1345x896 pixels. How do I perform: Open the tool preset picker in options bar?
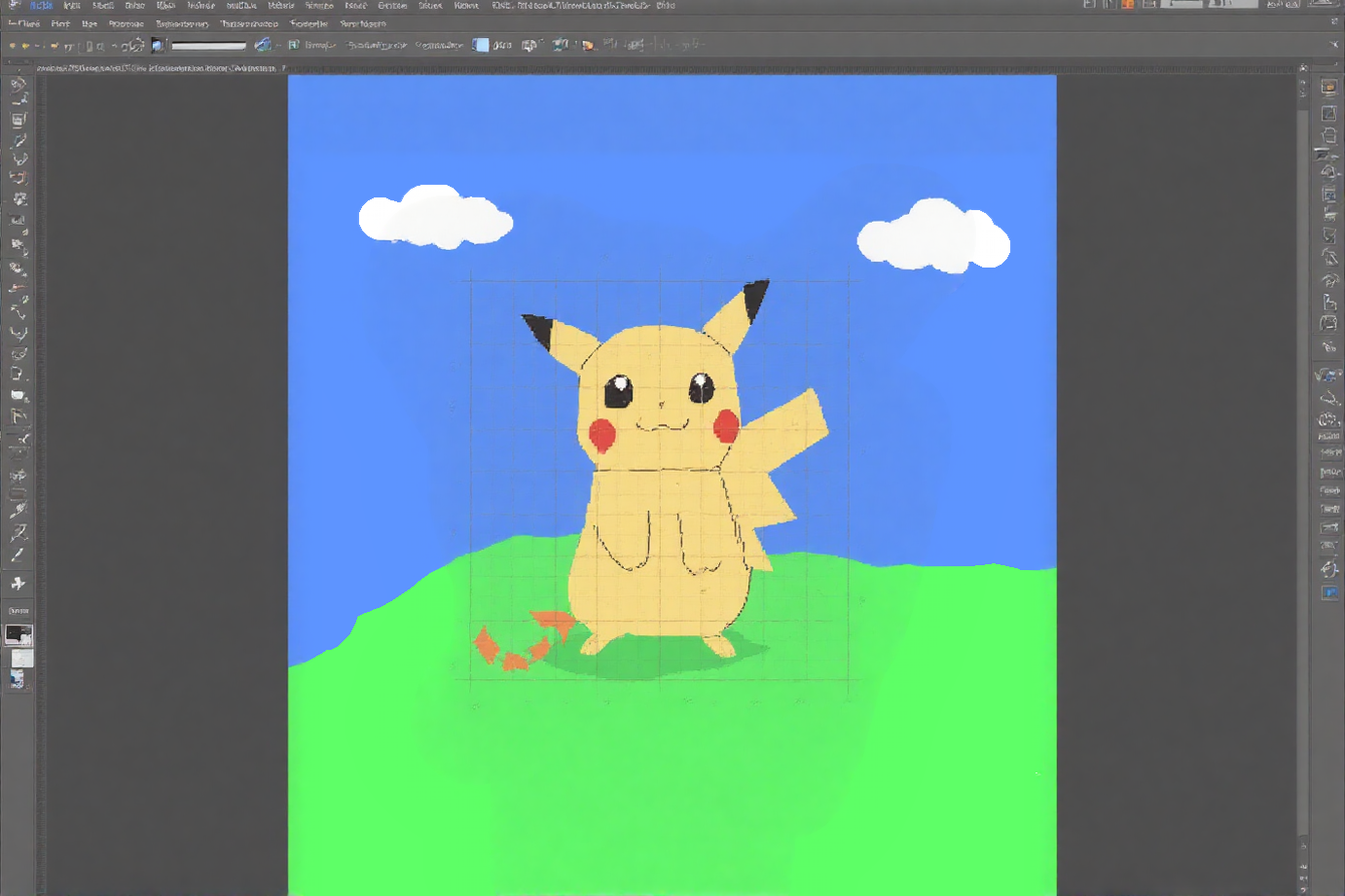point(14,45)
